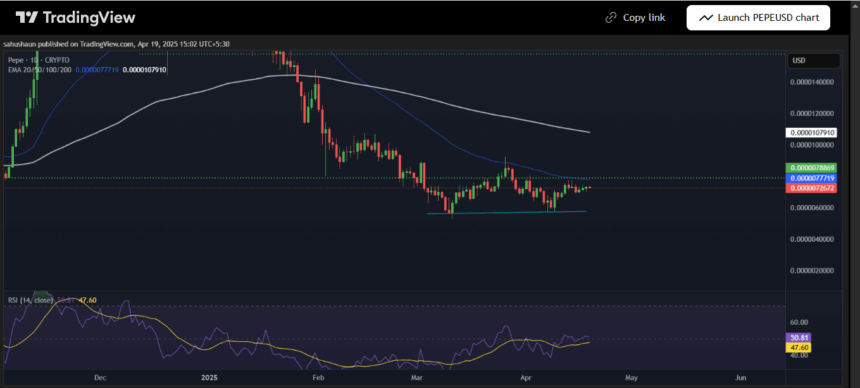
Task: Click the TradingView logo
Action: 75,18
